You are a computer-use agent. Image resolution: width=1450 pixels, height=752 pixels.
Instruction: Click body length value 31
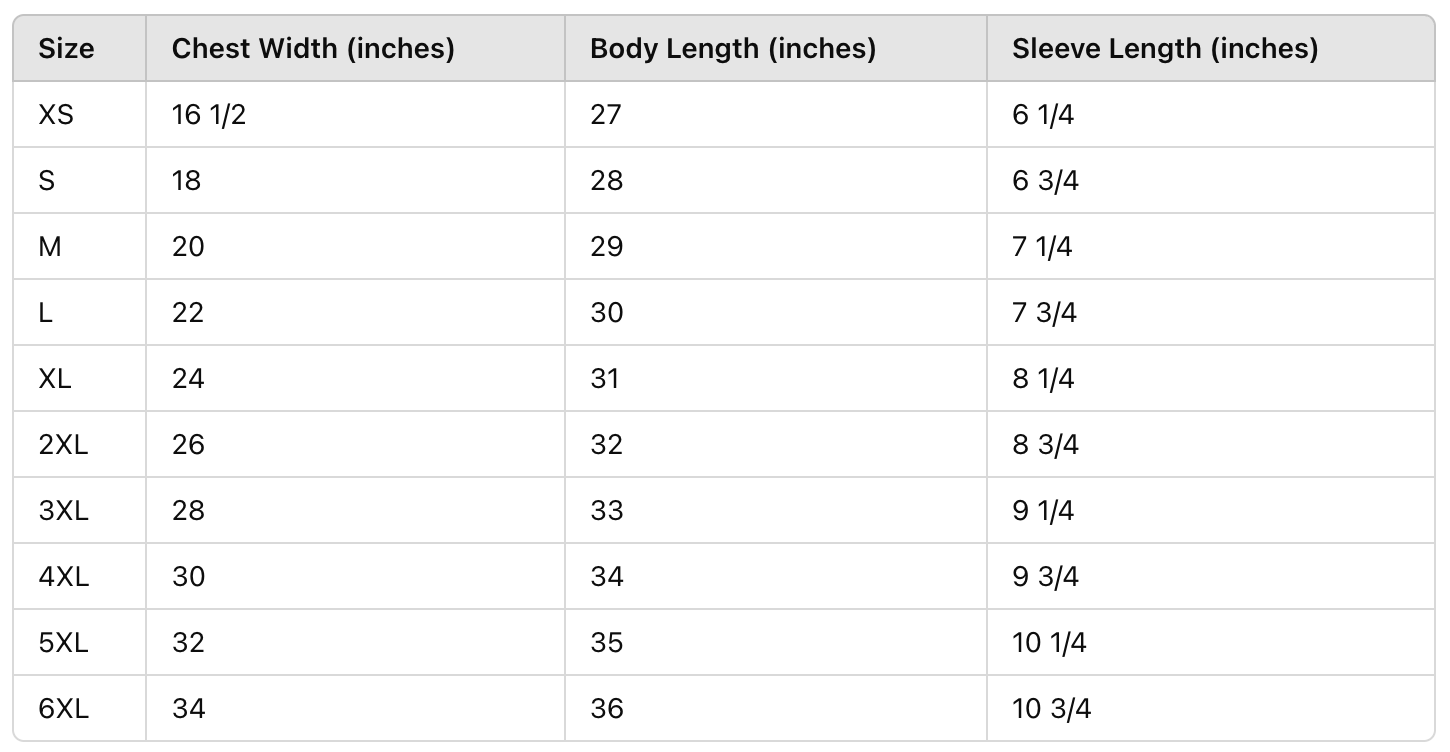pyautogui.click(x=605, y=379)
